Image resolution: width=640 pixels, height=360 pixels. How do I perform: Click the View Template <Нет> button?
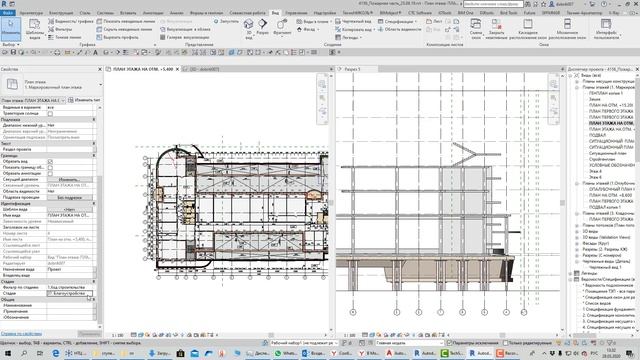[70, 209]
